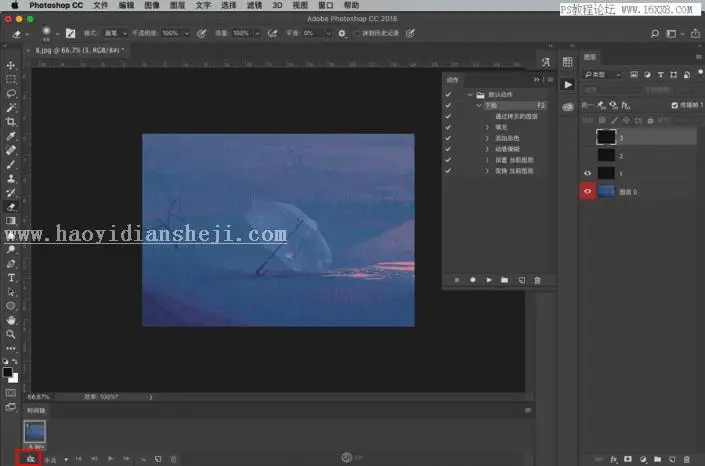Open the Libraries grid panel icon
705x466 pixels.
pyautogui.click(x=567, y=62)
